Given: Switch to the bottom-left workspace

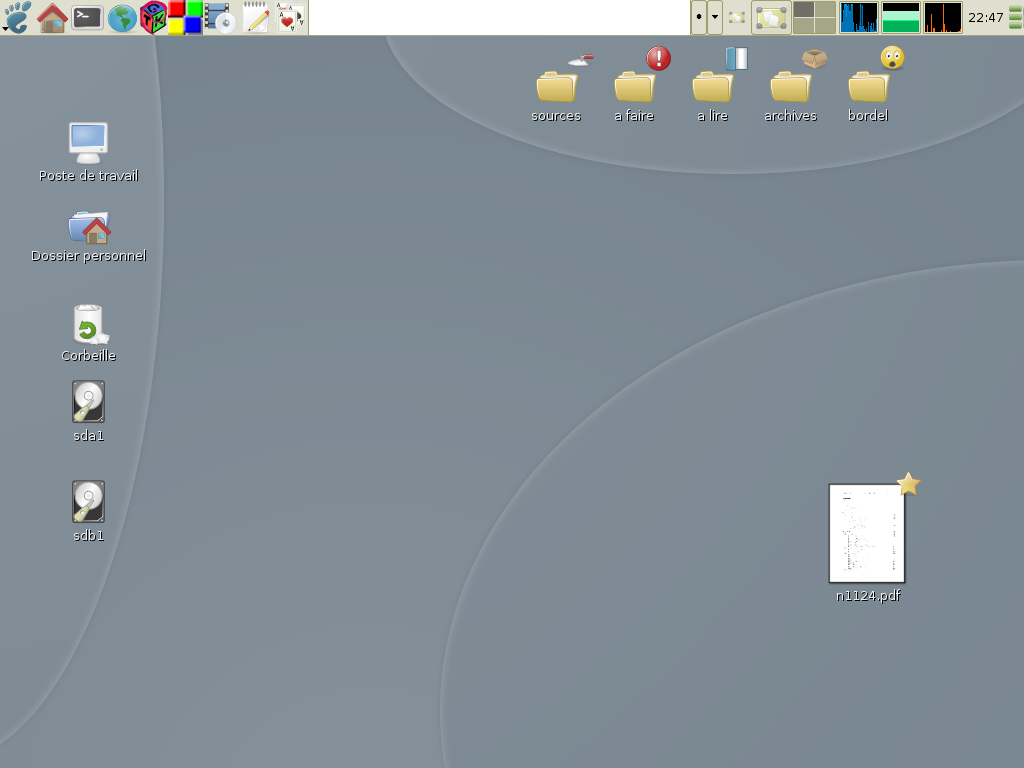Looking at the screenshot, I should 803,26.
